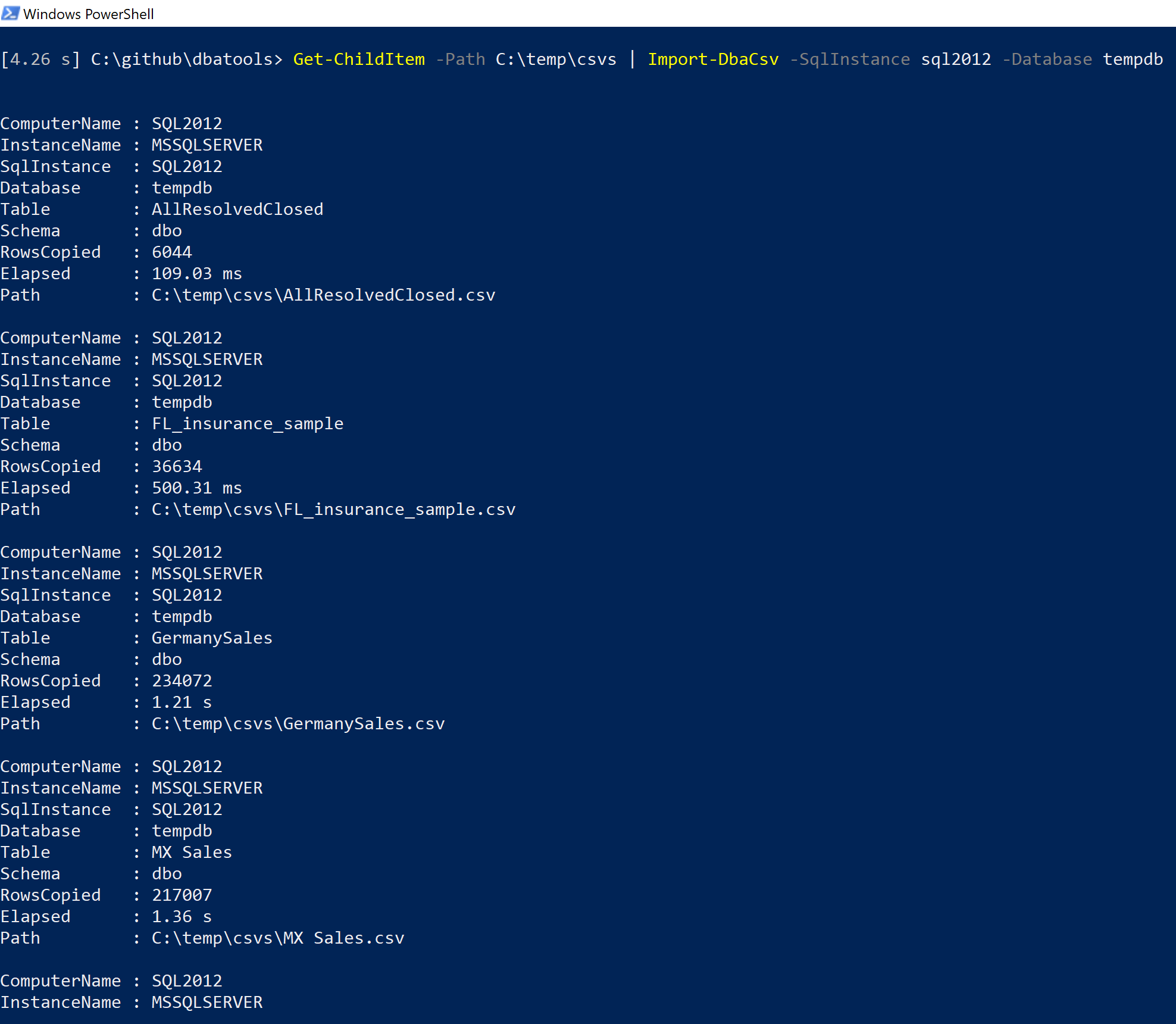This screenshot has height=1024, width=1176.
Task: Click the MX Sales.csv path value
Action: click(x=278, y=938)
